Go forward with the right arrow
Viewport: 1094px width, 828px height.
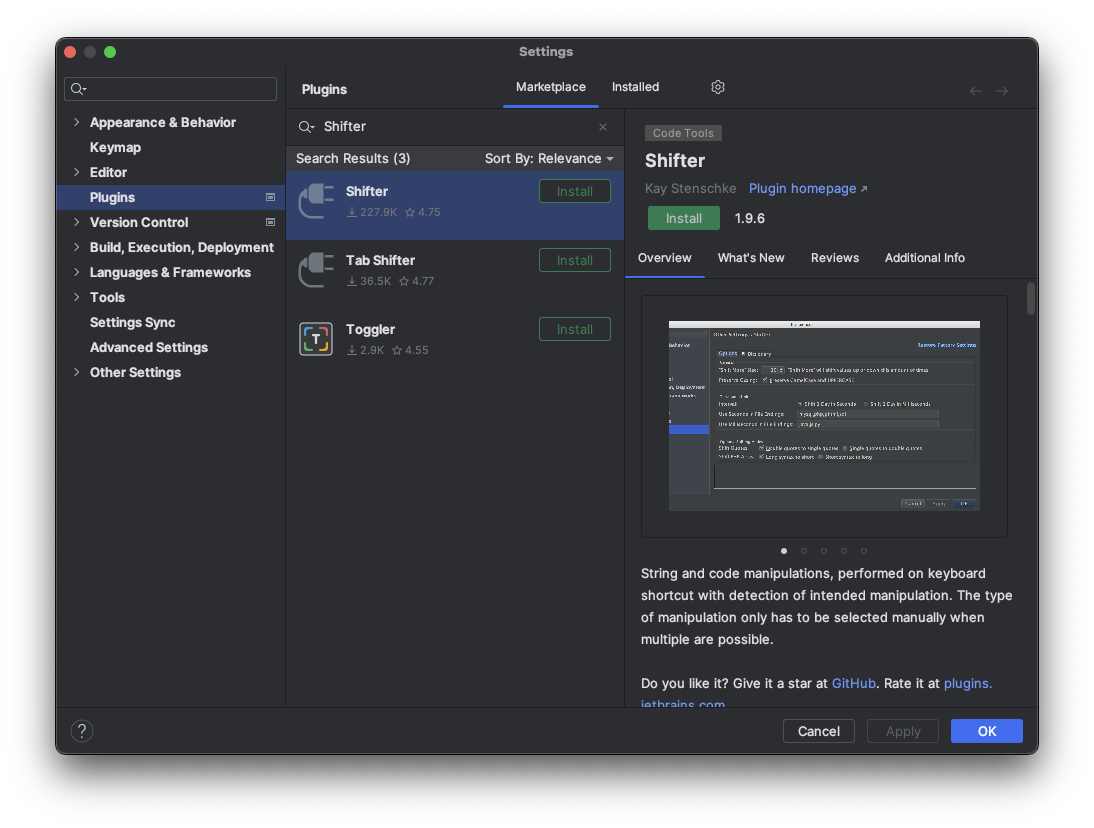coord(1002,91)
